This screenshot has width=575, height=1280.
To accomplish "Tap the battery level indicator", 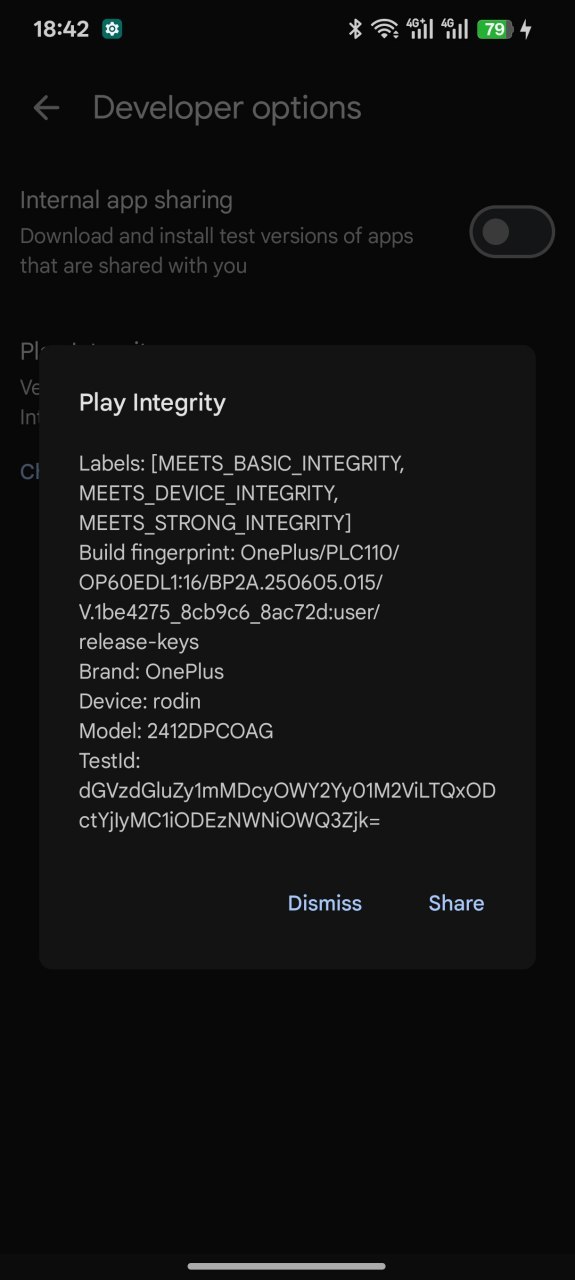I will click(495, 29).
